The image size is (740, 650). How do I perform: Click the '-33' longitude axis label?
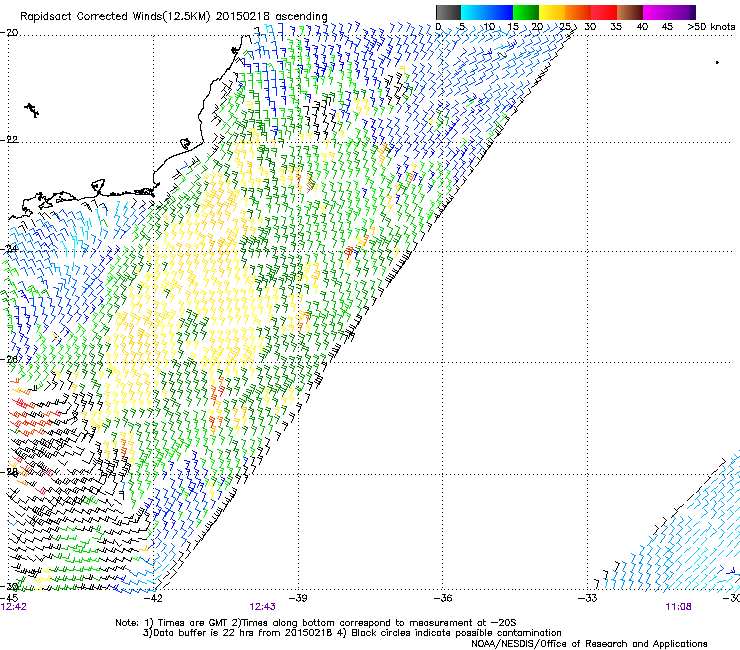pyautogui.click(x=588, y=598)
